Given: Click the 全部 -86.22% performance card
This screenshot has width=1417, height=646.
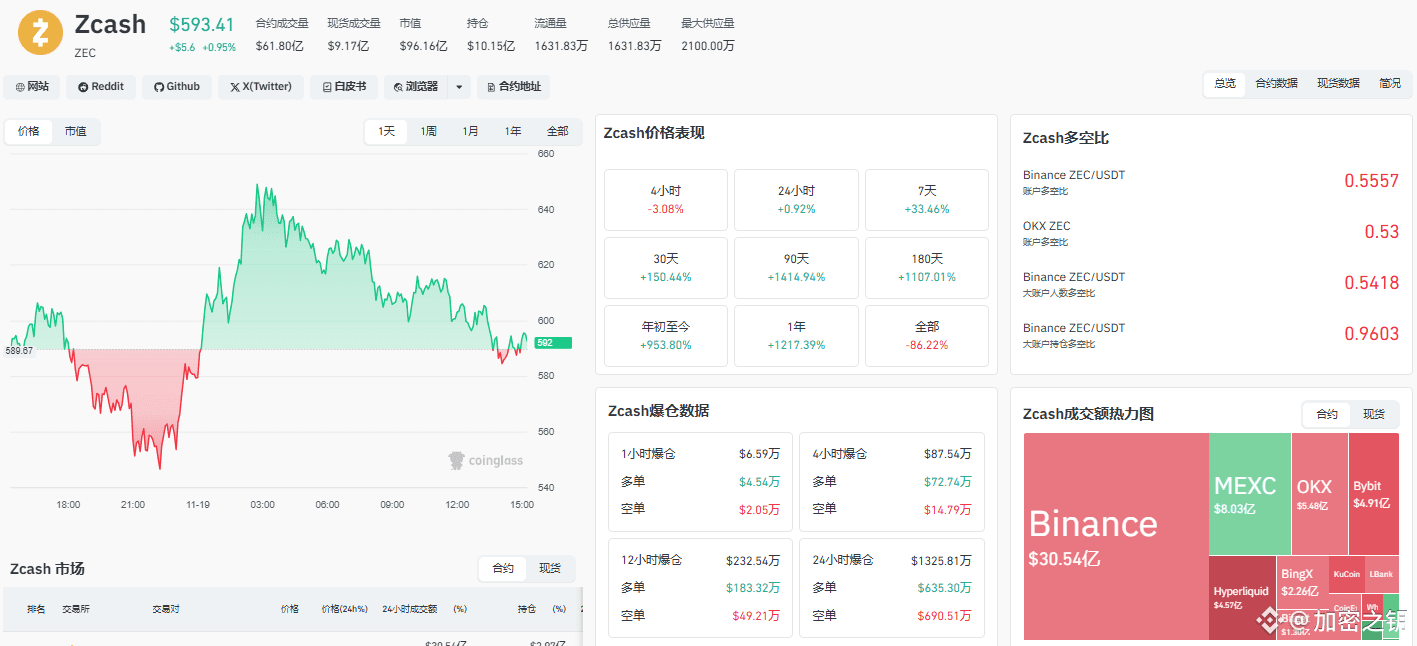Looking at the screenshot, I should 927,335.
